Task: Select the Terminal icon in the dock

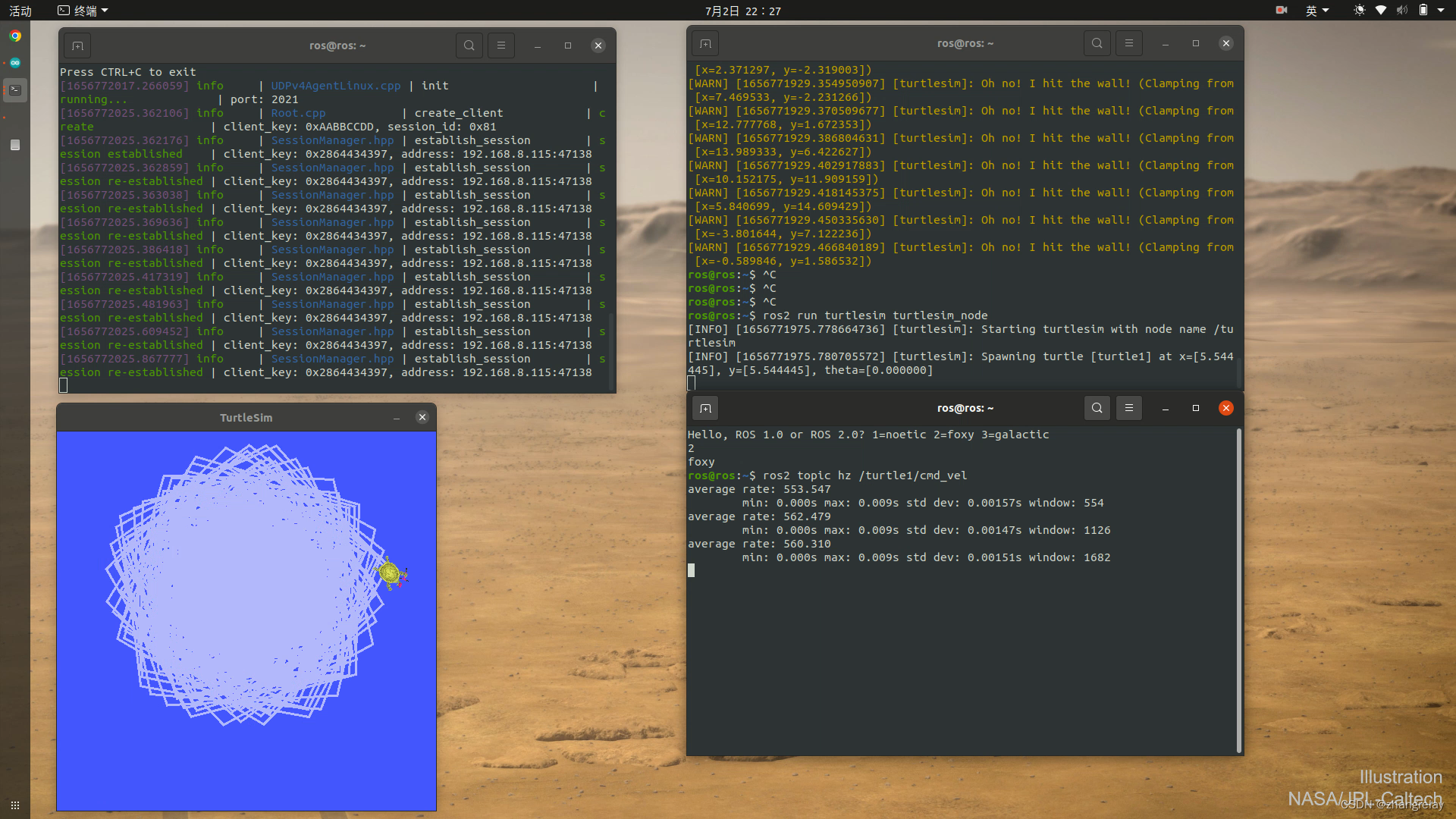Action: click(15, 89)
